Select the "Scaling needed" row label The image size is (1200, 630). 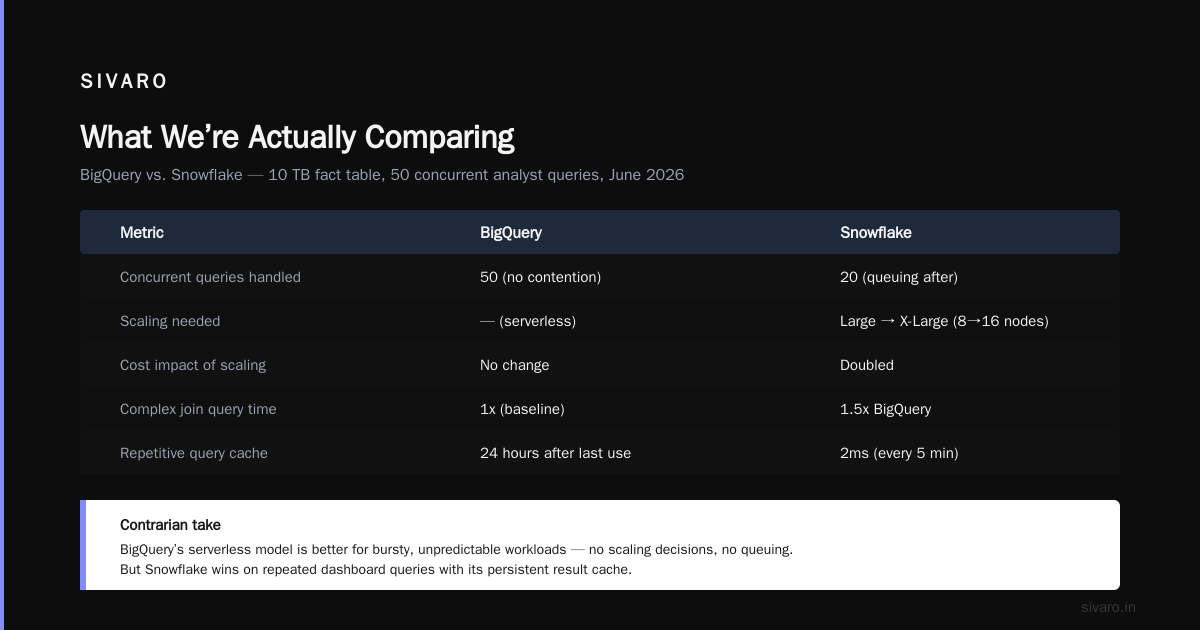coord(170,321)
